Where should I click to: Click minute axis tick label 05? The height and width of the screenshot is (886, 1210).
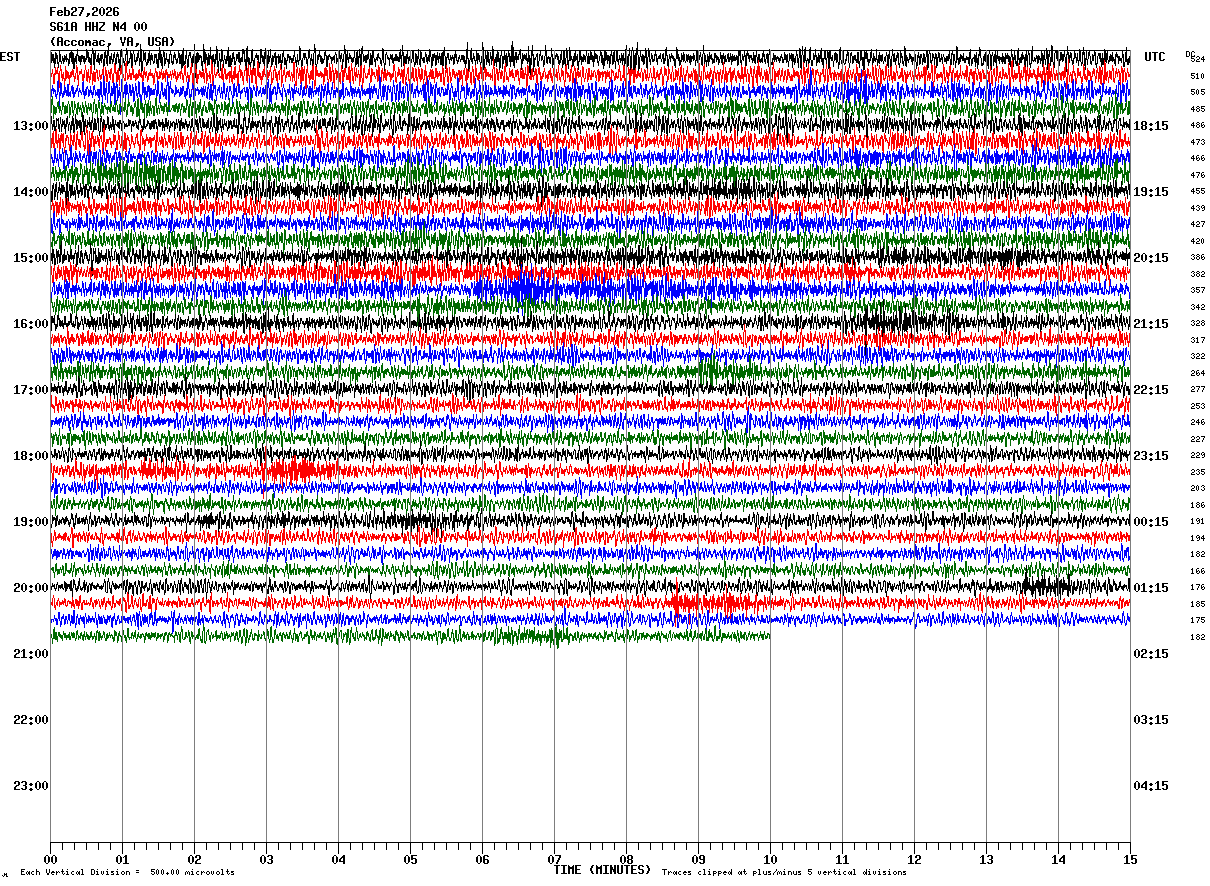point(410,859)
